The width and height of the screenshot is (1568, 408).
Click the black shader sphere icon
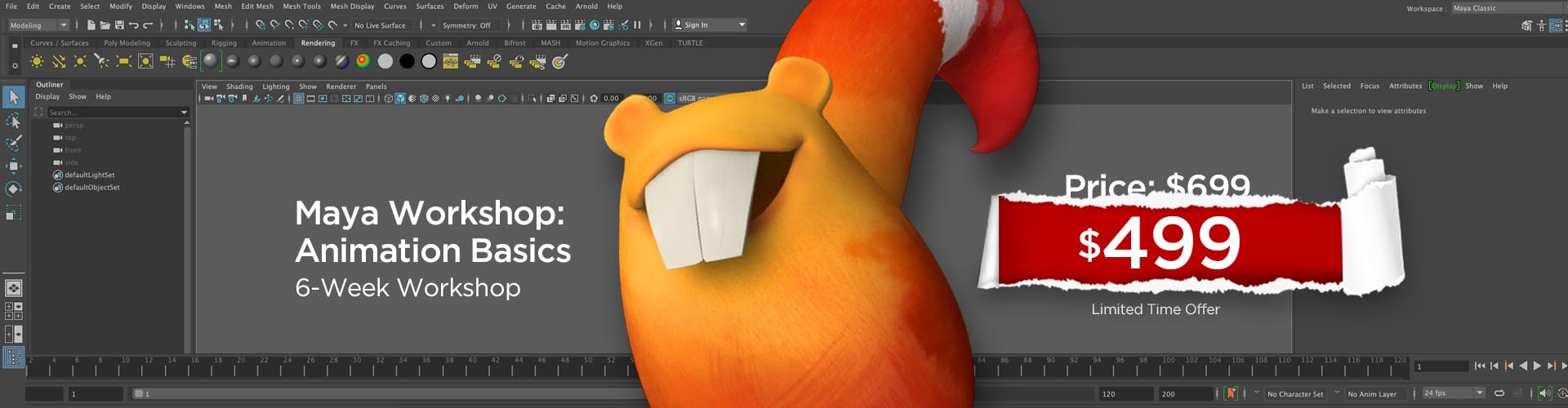click(x=407, y=61)
